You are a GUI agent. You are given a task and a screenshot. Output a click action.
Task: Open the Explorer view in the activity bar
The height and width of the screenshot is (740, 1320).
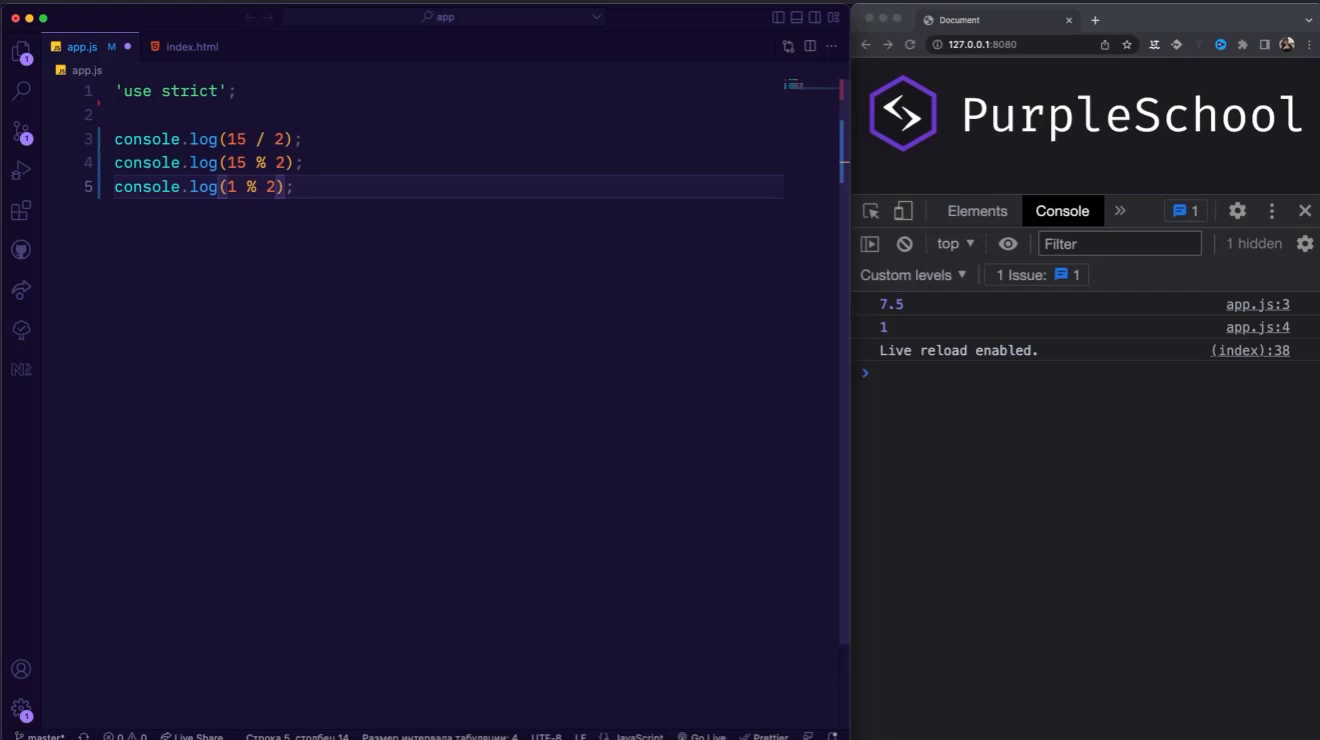21,52
